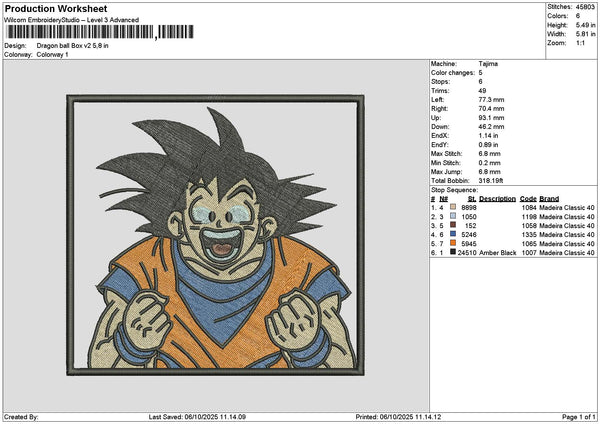Select the Machine value Tajima
Screen dimensions: 600x424
pos(488,64)
